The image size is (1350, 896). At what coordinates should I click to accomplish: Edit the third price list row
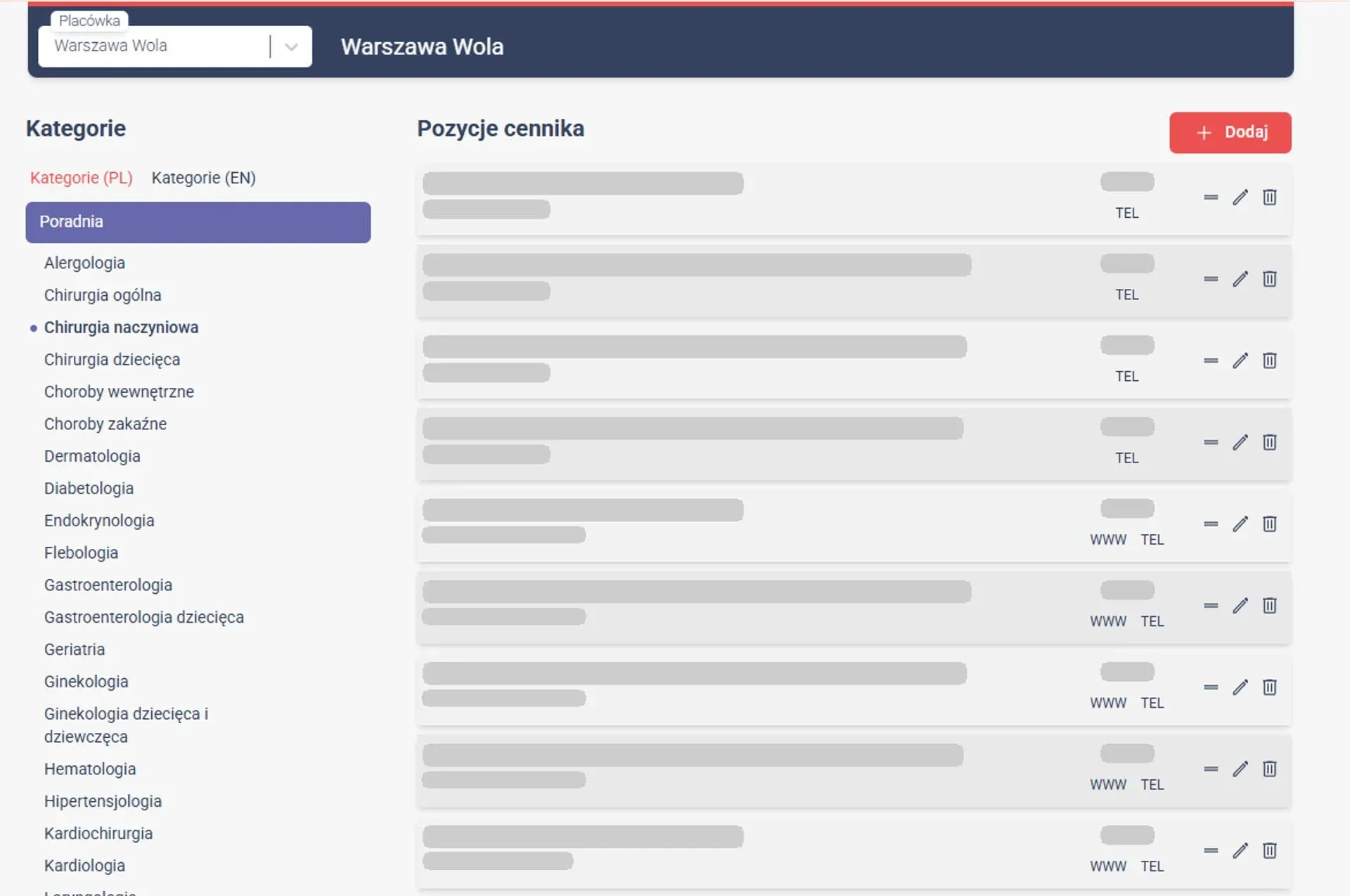click(x=1240, y=361)
